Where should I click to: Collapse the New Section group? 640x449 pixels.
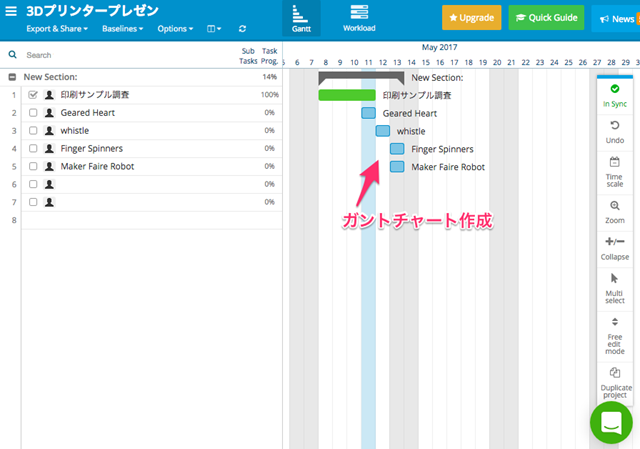coord(12,77)
